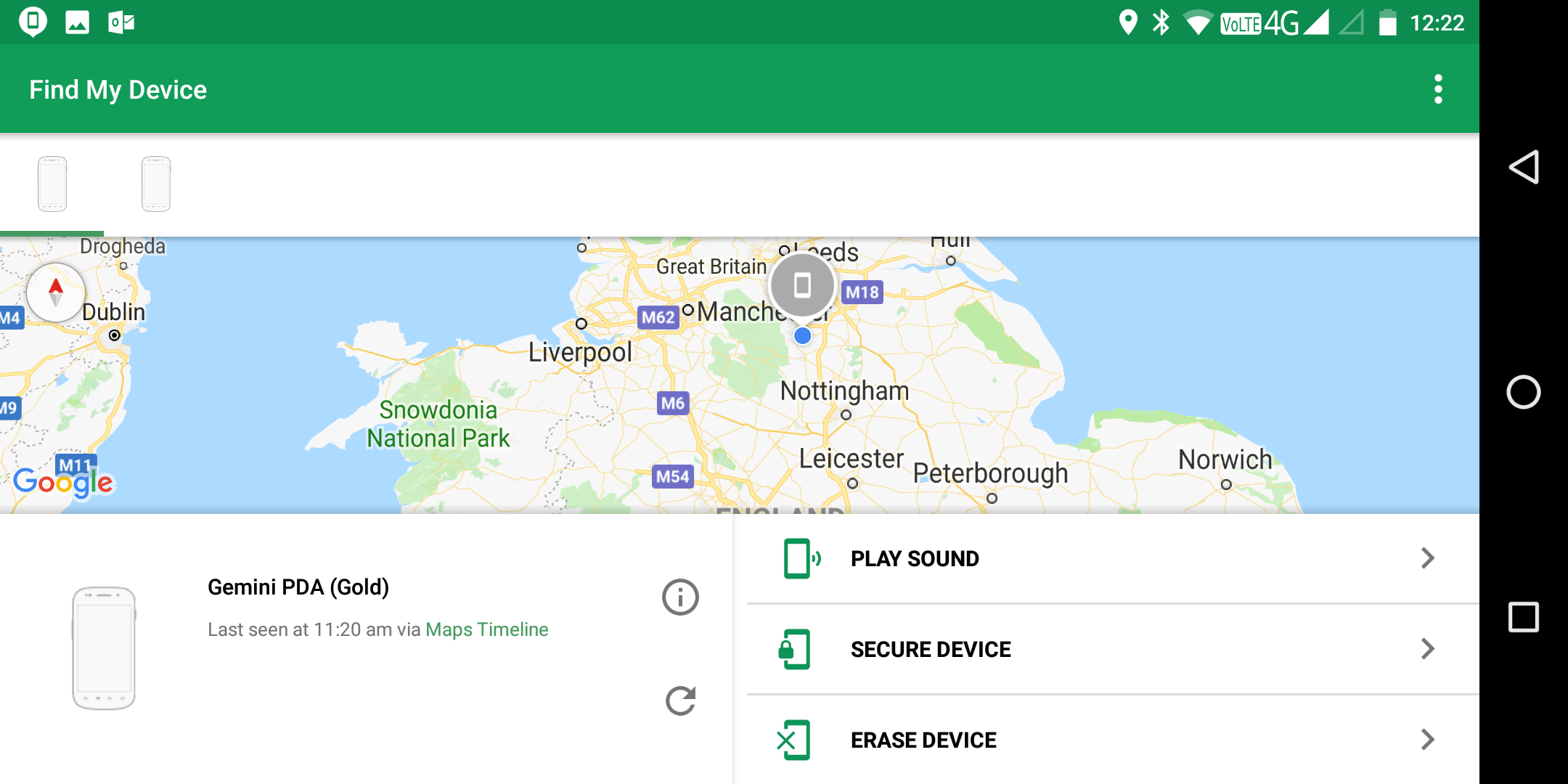Viewport: 1568px width, 784px height.
Task: Tap the Google logo on map
Action: (64, 482)
